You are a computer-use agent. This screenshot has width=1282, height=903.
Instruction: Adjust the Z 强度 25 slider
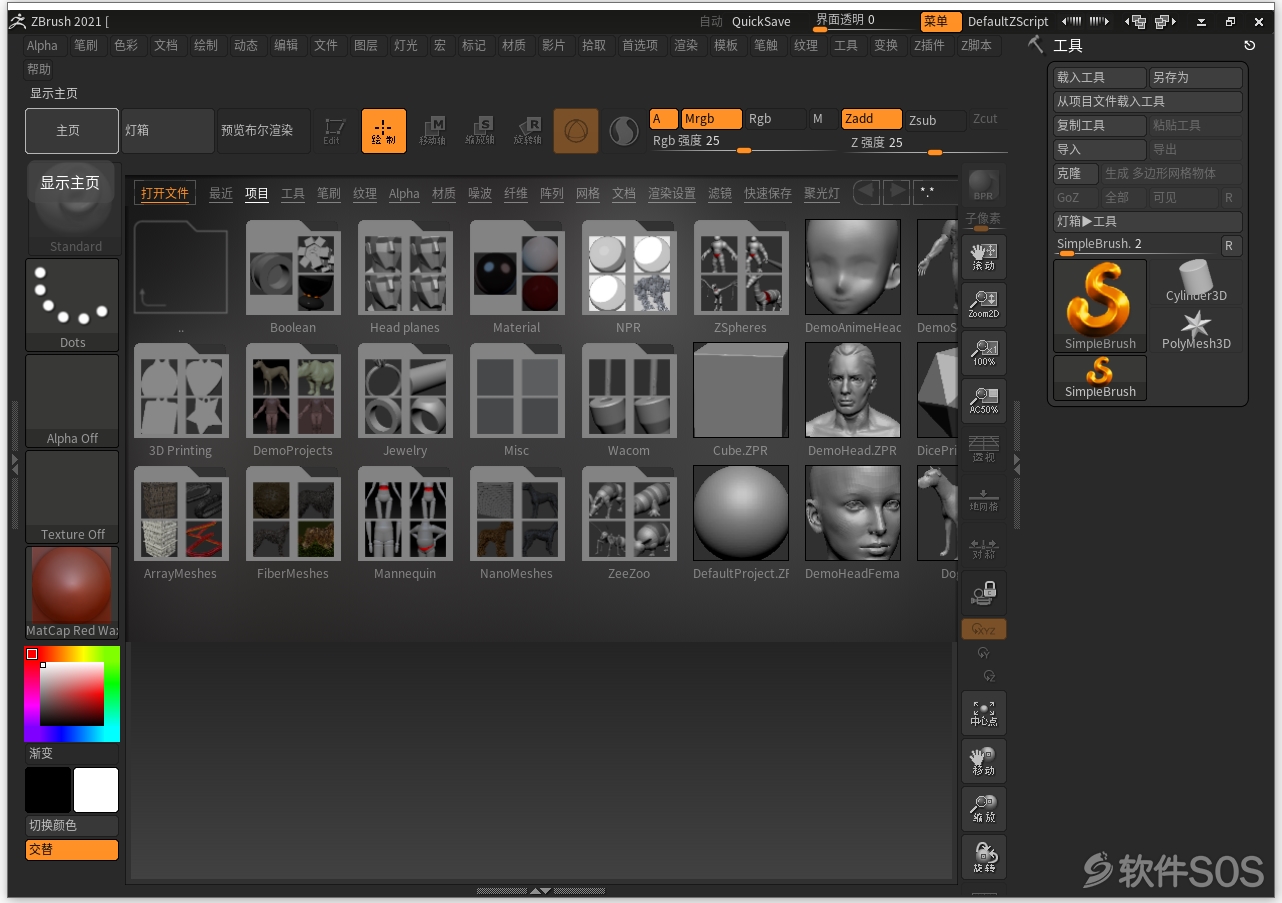point(926,143)
